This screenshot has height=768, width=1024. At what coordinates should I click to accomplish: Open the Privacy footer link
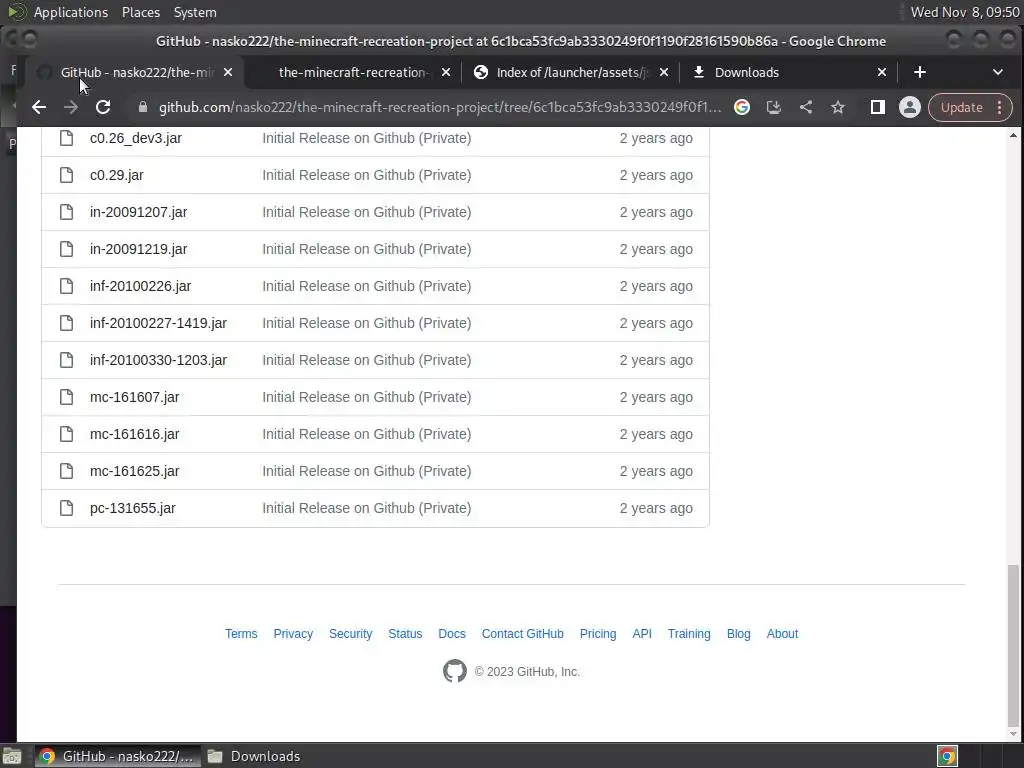pos(293,633)
